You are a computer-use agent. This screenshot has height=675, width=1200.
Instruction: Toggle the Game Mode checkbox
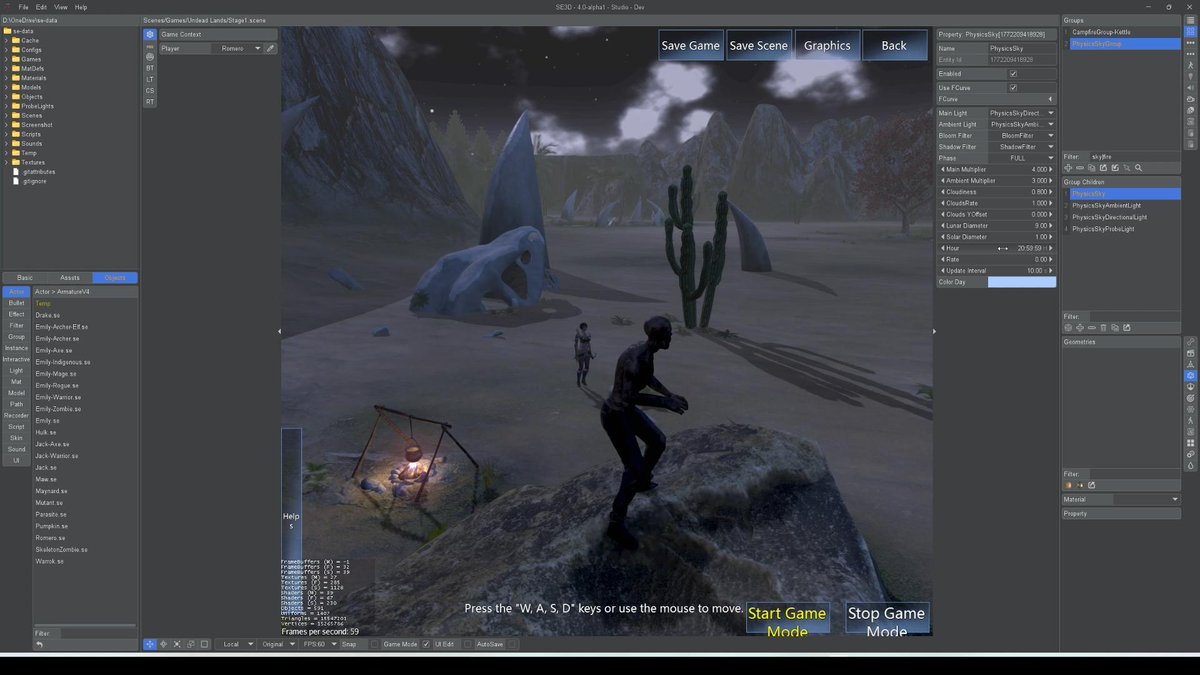pyautogui.click(x=426, y=644)
